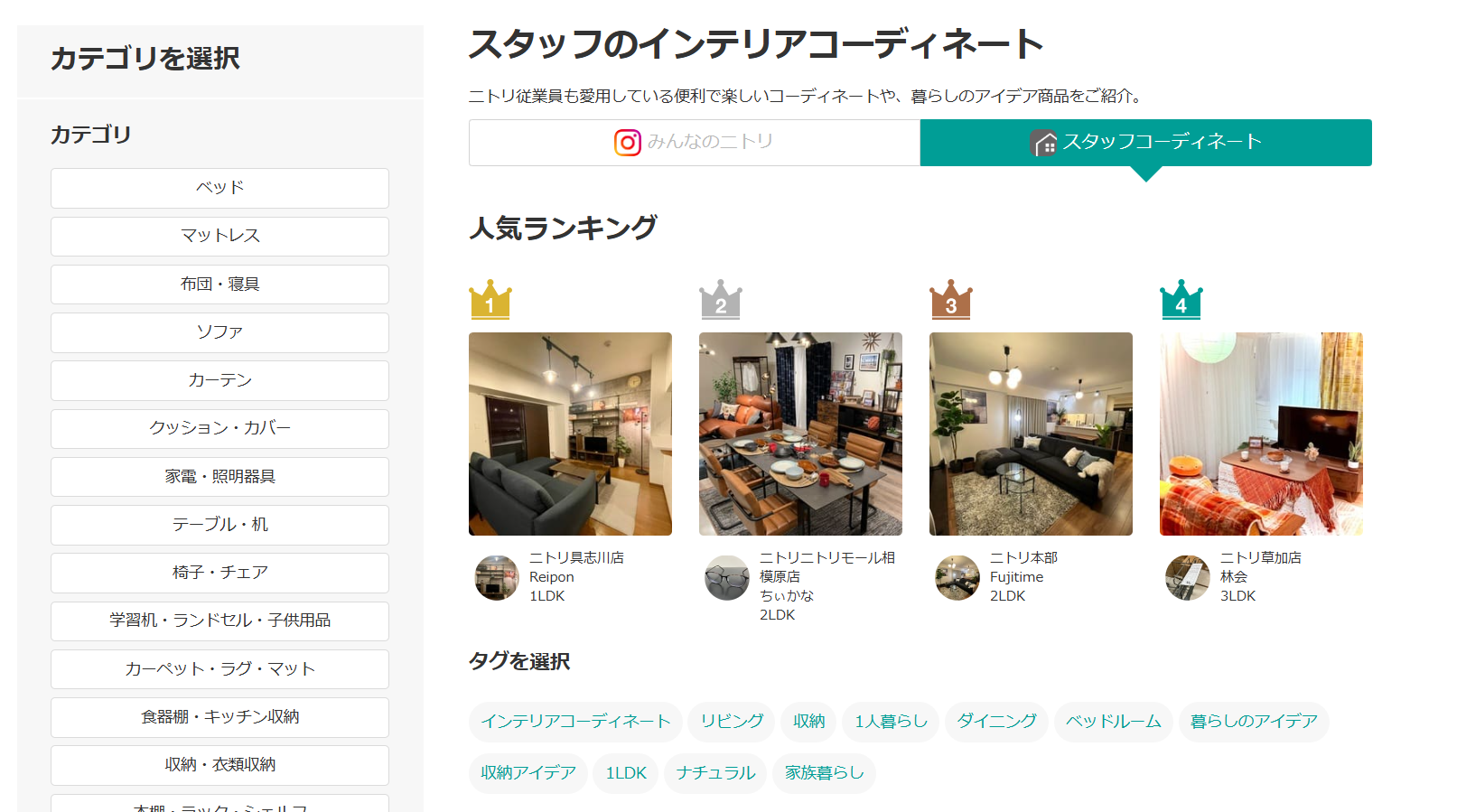The height and width of the screenshot is (812, 1466).
Task: Filter by the 1人暮らし tag
Action: (891, 722)
